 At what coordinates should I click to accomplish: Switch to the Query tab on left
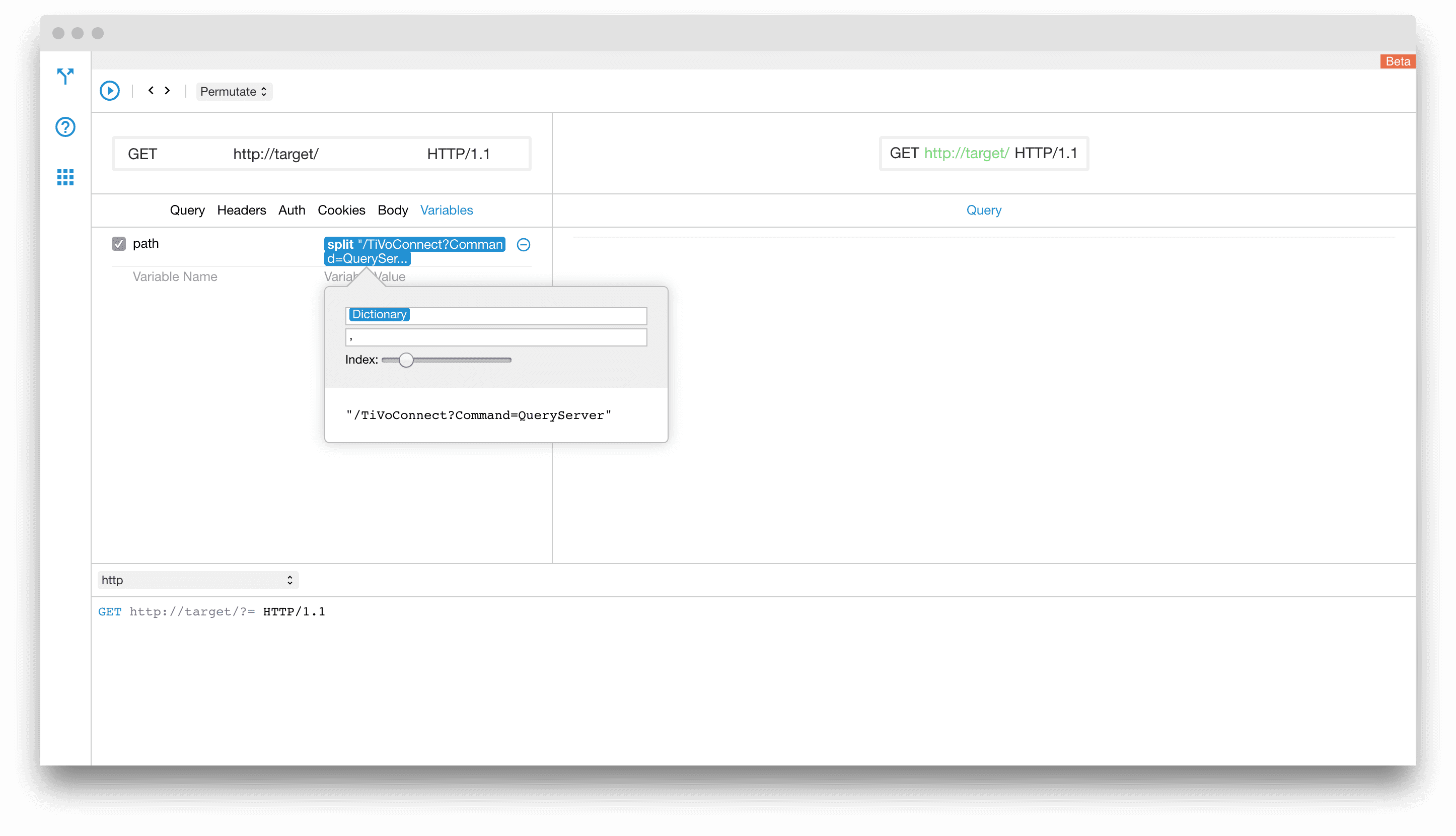pos(187,210)
